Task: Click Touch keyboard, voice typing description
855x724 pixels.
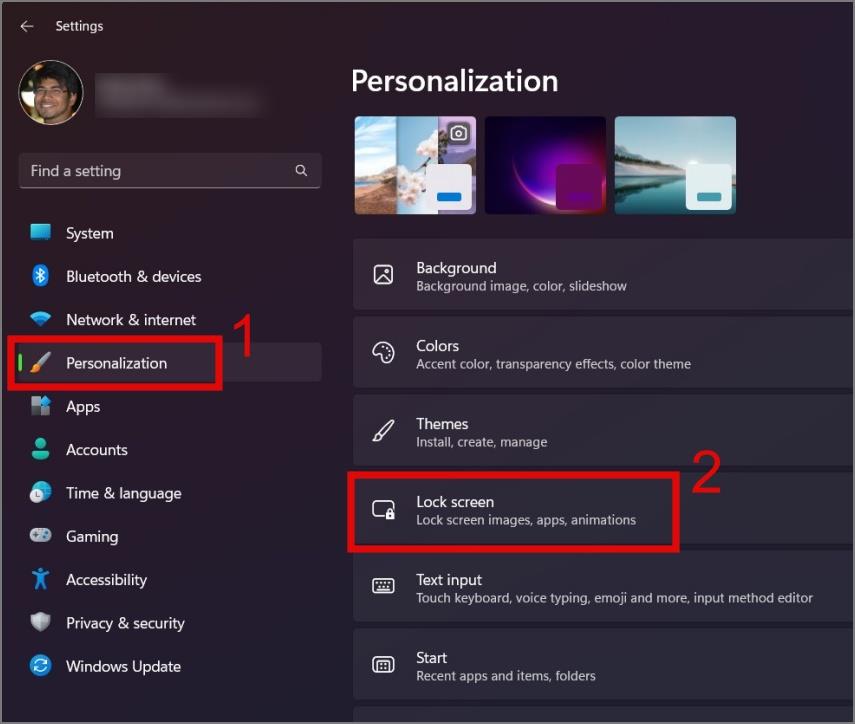Action: 615,598
